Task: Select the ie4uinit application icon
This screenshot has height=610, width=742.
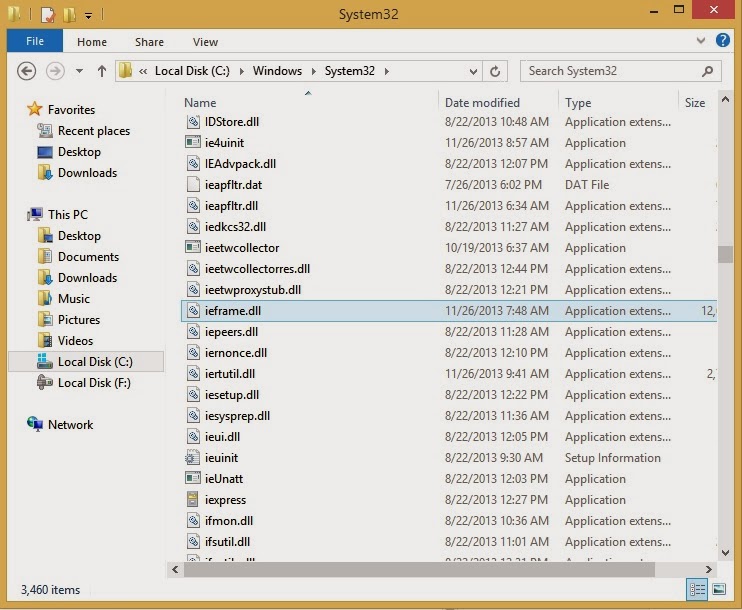Action: pos(193,142)
